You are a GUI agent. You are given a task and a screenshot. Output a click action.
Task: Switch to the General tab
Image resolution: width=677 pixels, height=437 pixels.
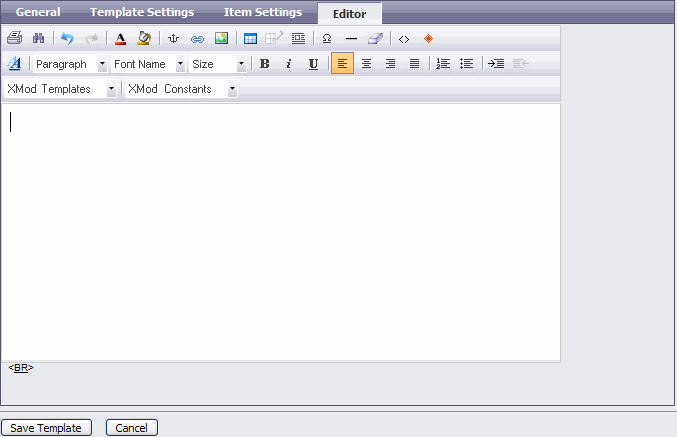[38, 12]
